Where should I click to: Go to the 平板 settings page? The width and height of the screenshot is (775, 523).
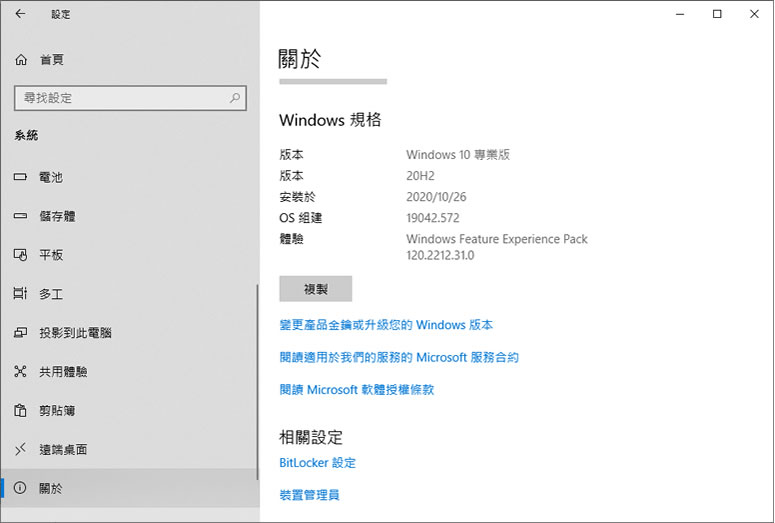coord(130,255)
